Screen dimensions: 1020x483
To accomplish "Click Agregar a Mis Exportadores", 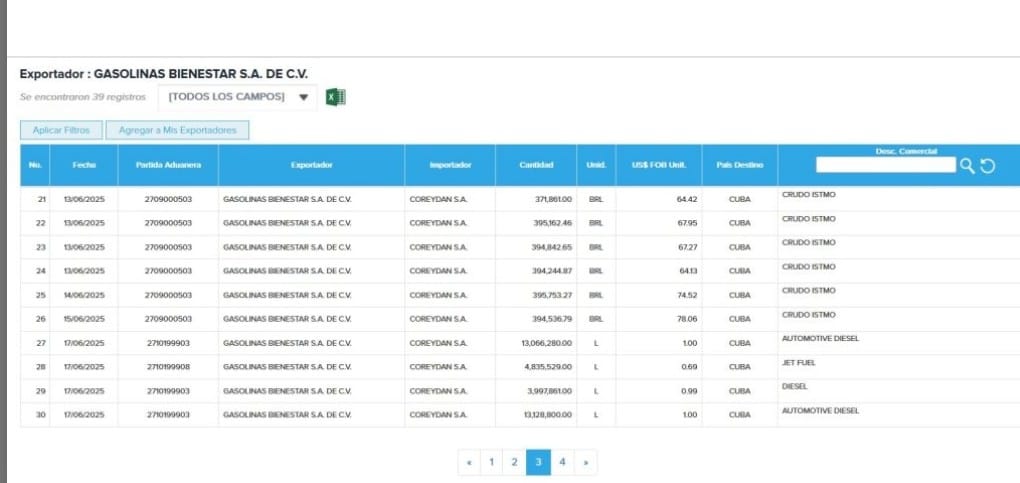I will [x=177, y=130].
